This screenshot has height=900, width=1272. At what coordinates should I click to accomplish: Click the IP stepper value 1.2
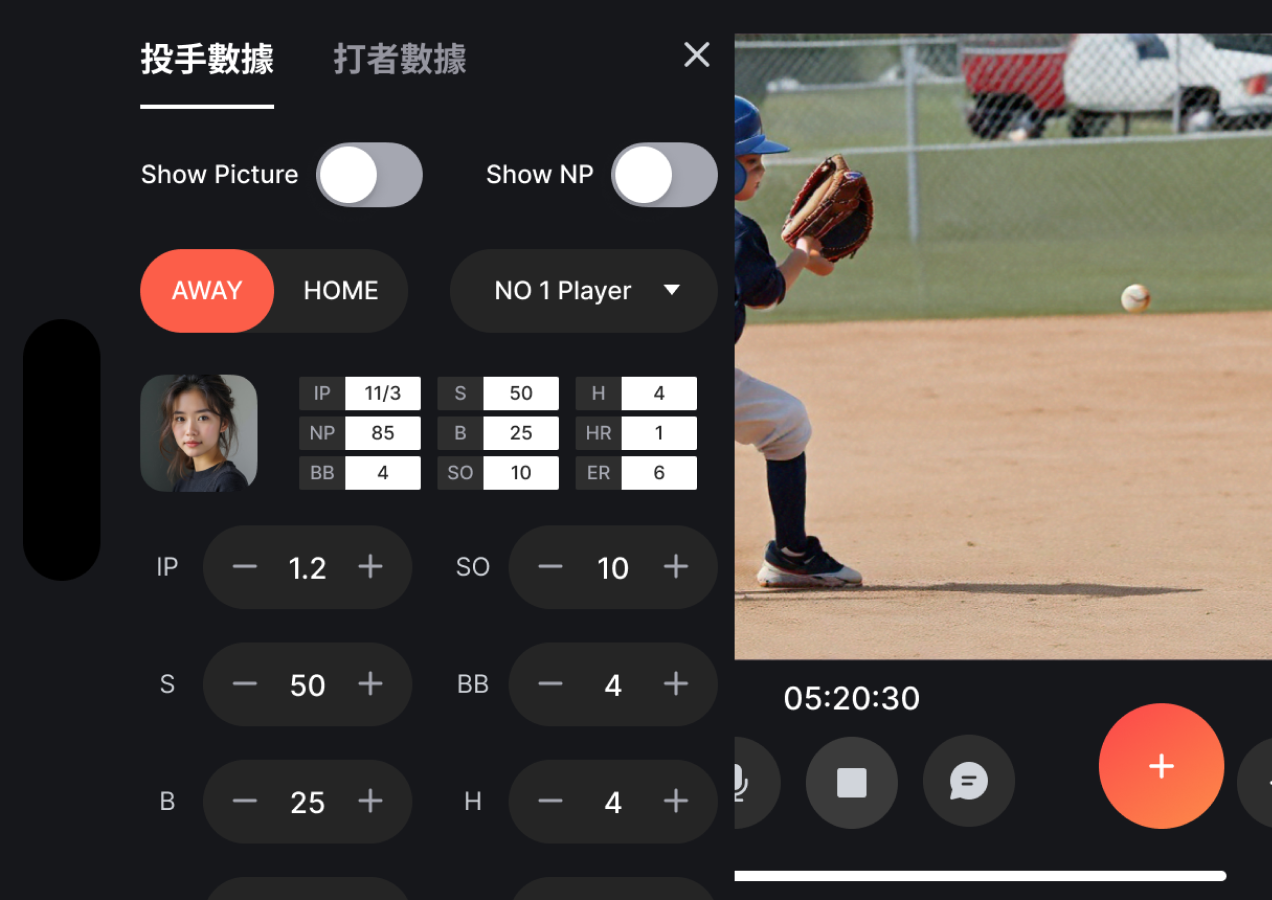308,568
